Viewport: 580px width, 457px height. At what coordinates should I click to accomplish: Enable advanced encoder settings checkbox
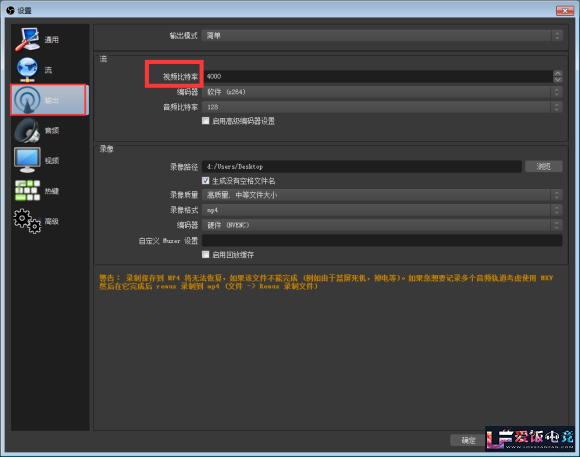pyautogui.click(x=206, y=121)
